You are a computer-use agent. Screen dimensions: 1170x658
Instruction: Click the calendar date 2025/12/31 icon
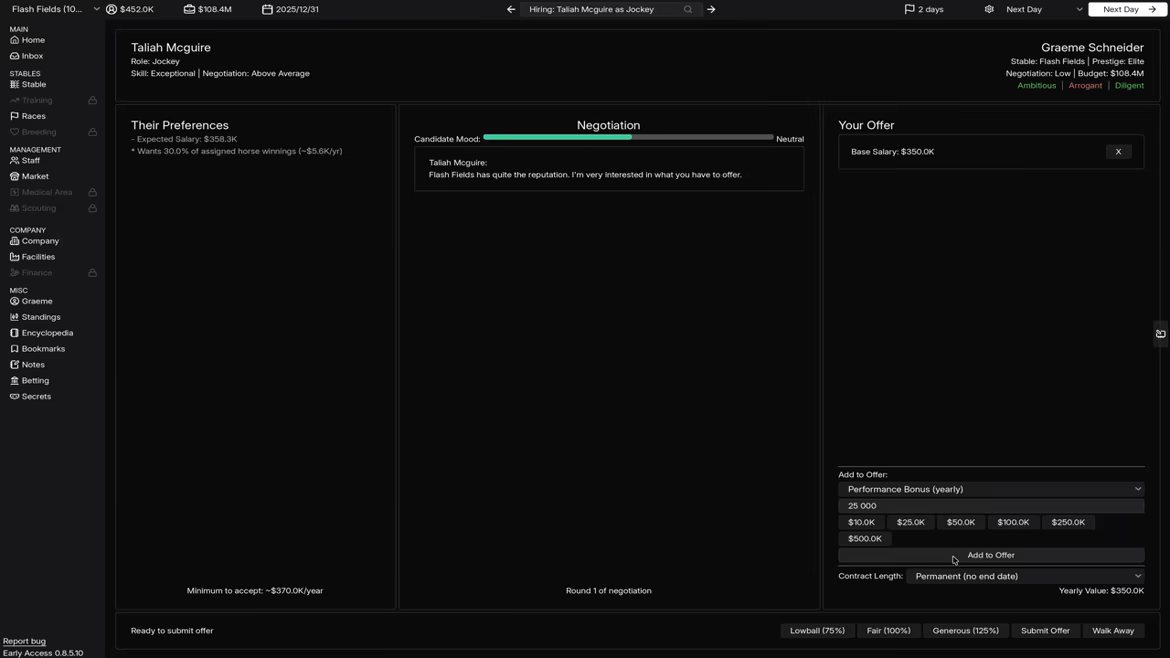(x=267, y=10)
